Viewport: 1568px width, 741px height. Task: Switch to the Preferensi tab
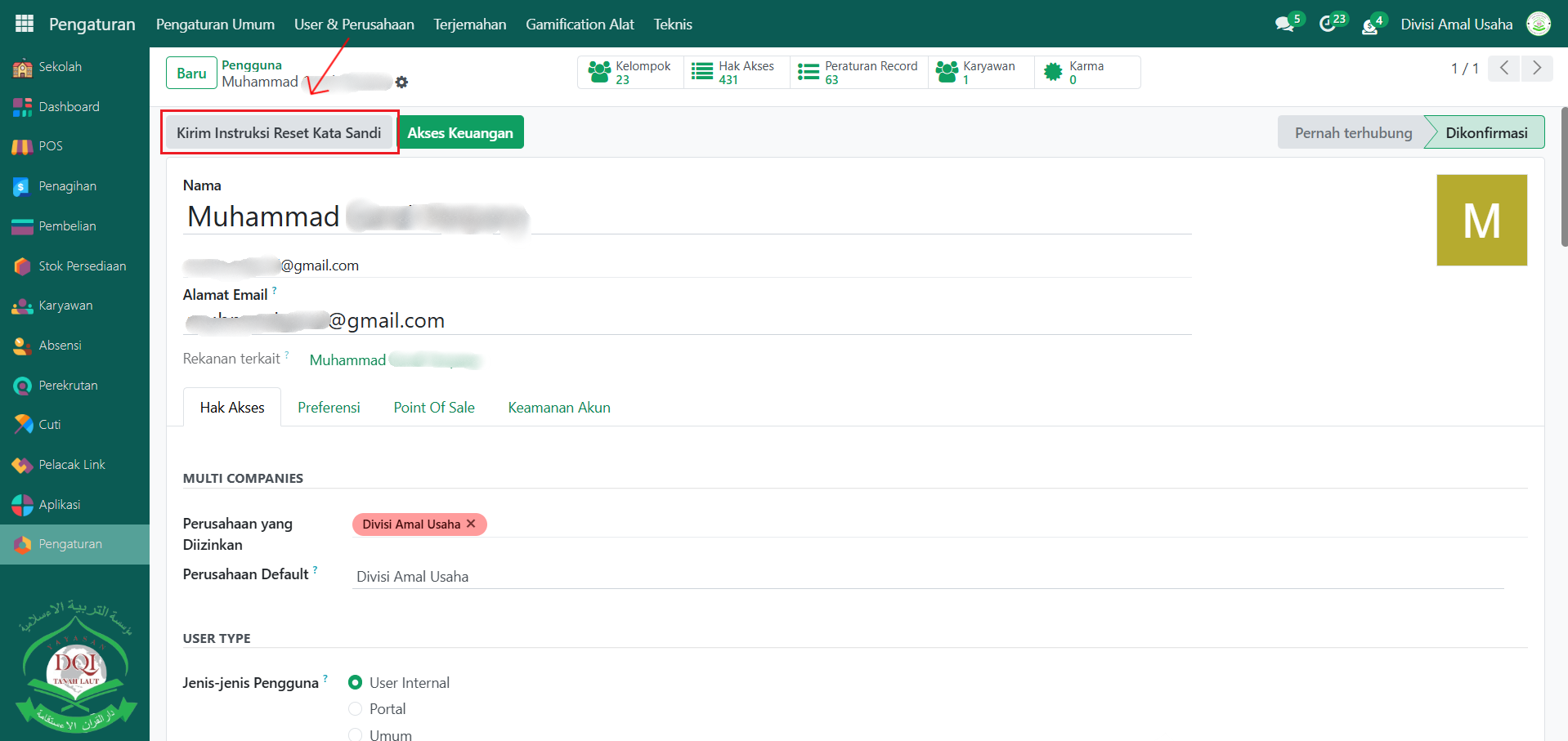[329, 408]
